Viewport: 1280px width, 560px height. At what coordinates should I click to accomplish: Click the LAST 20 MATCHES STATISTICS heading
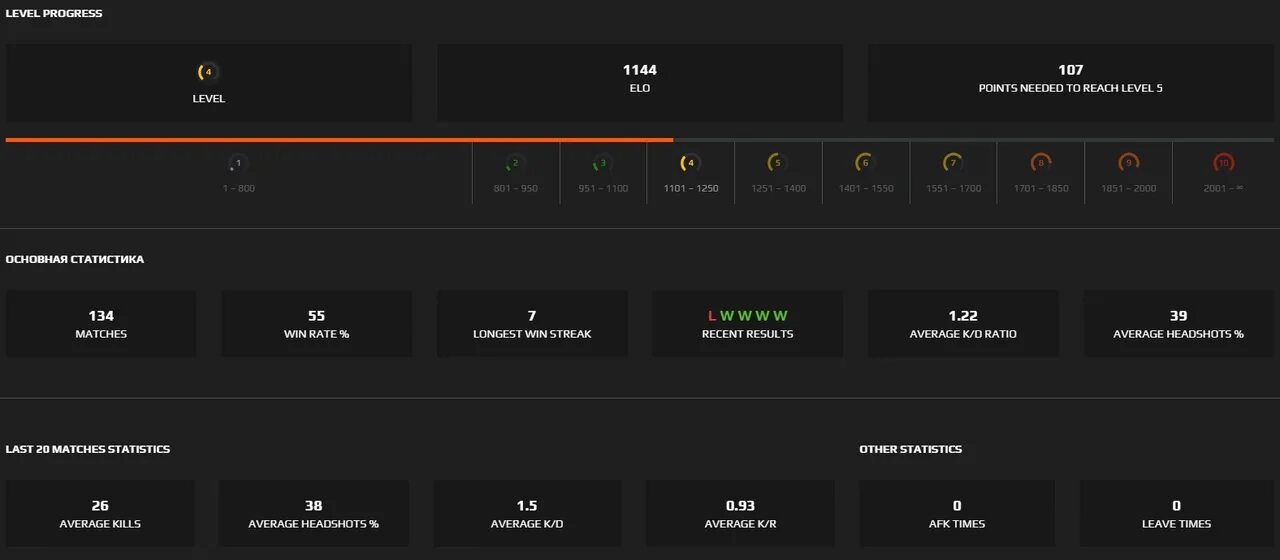[x=88, y=450]
